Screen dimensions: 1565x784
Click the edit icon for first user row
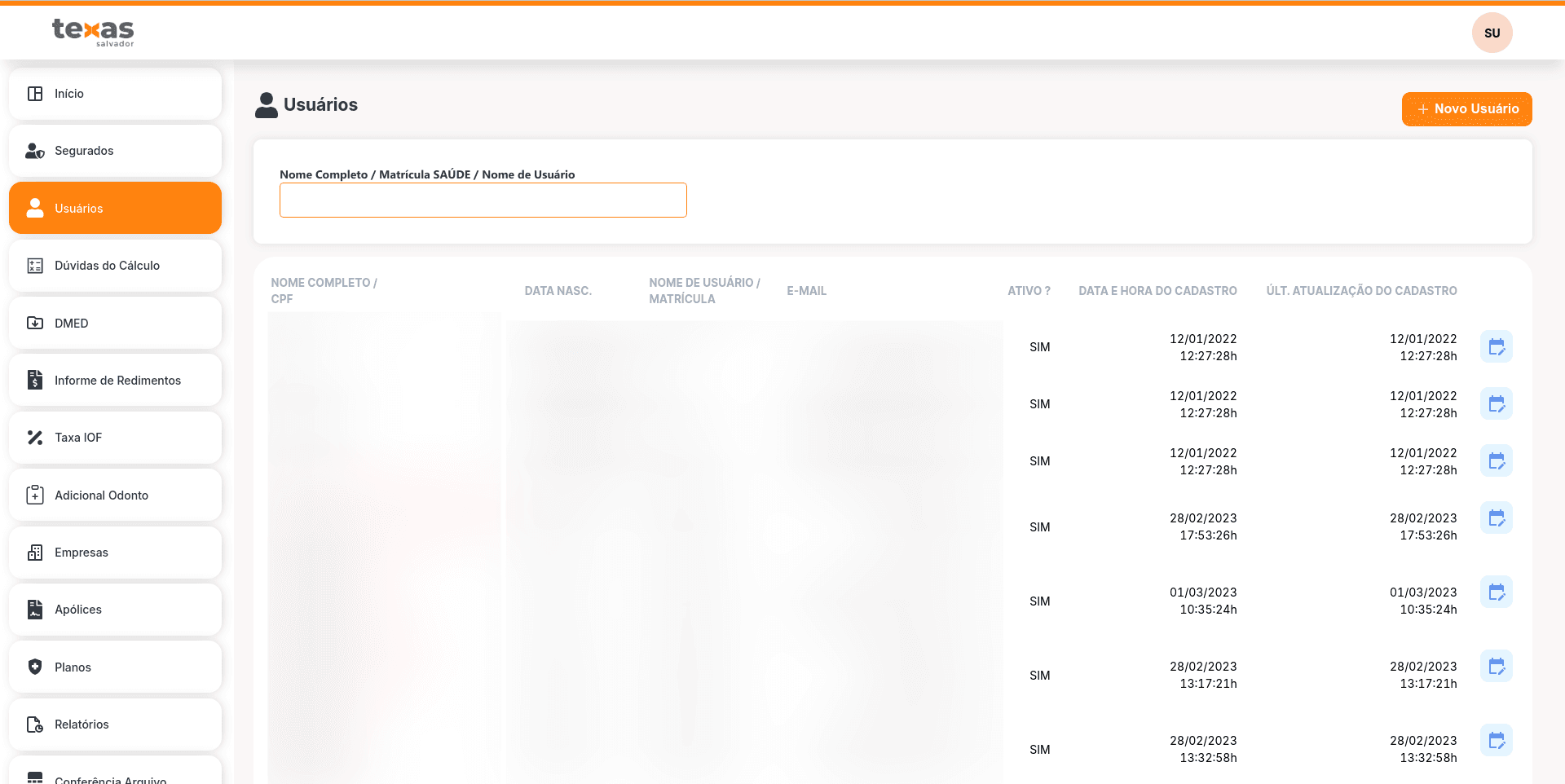point(1496,347)
